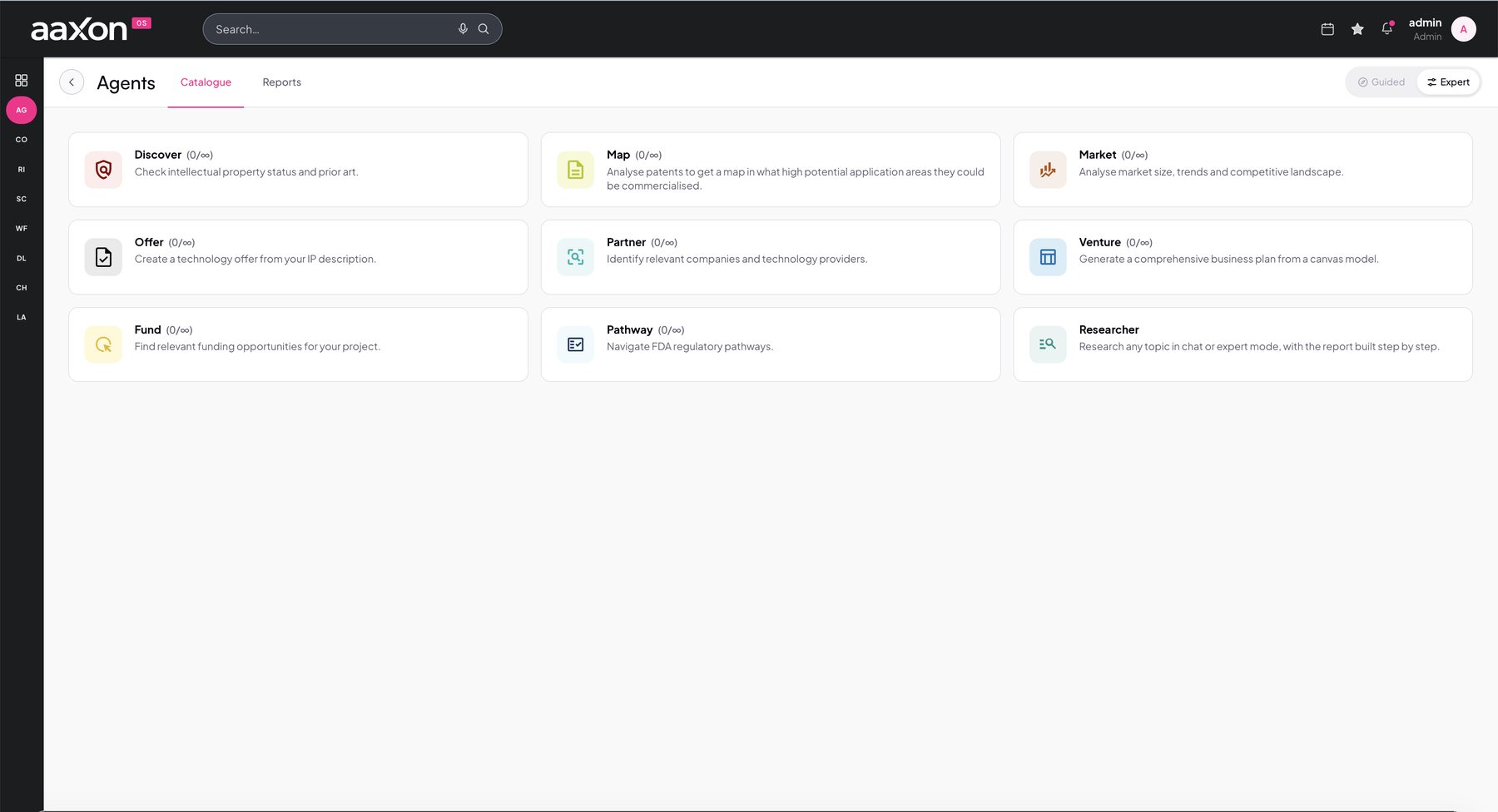Screen dimensions: 1498x812
Task: Open favorites star icon
Action: pos(1357,29)
